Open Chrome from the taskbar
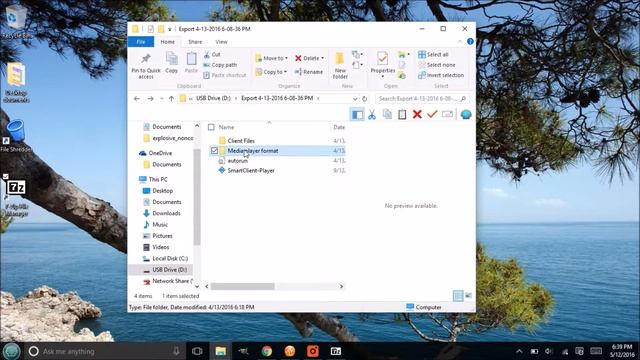Screen dimensions: 640x360 pos(267,351)
